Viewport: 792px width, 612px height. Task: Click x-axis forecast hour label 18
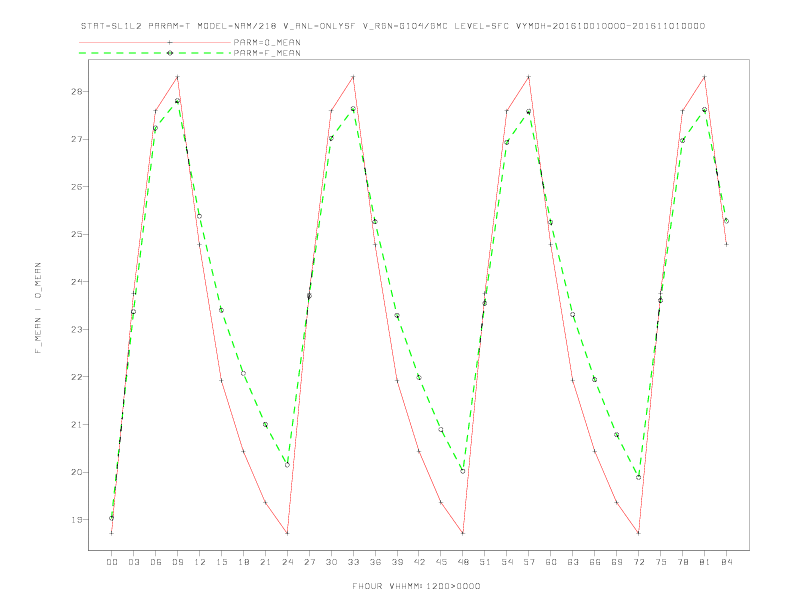[x=243, y=562]
